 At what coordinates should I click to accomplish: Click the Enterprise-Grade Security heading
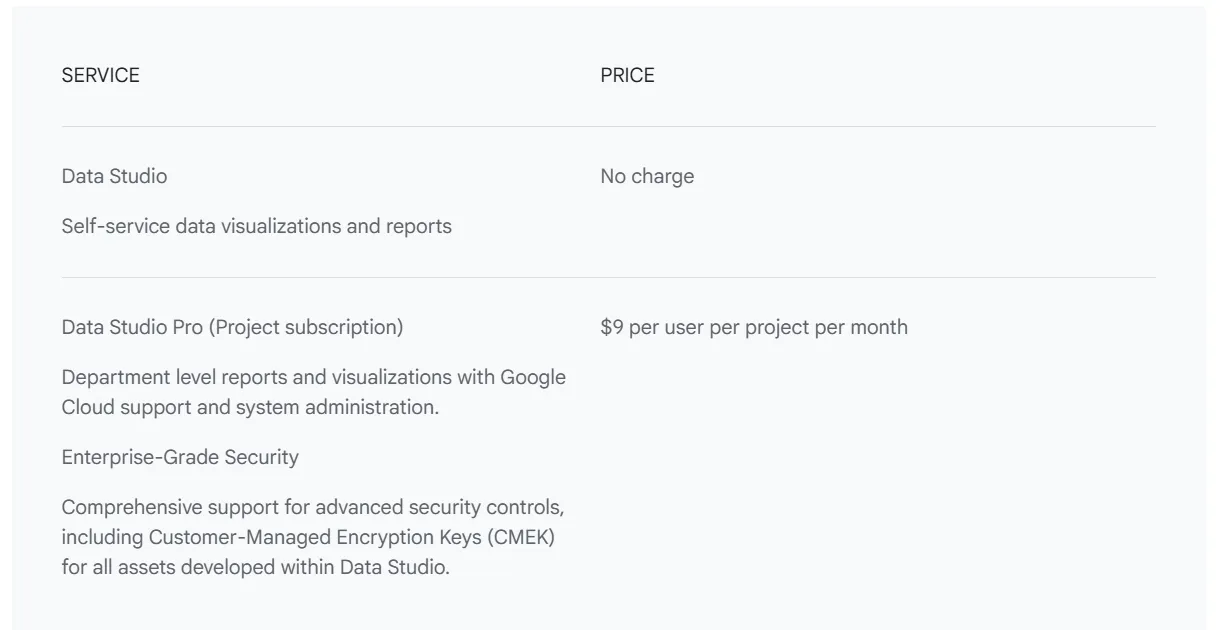pos(180,458)
